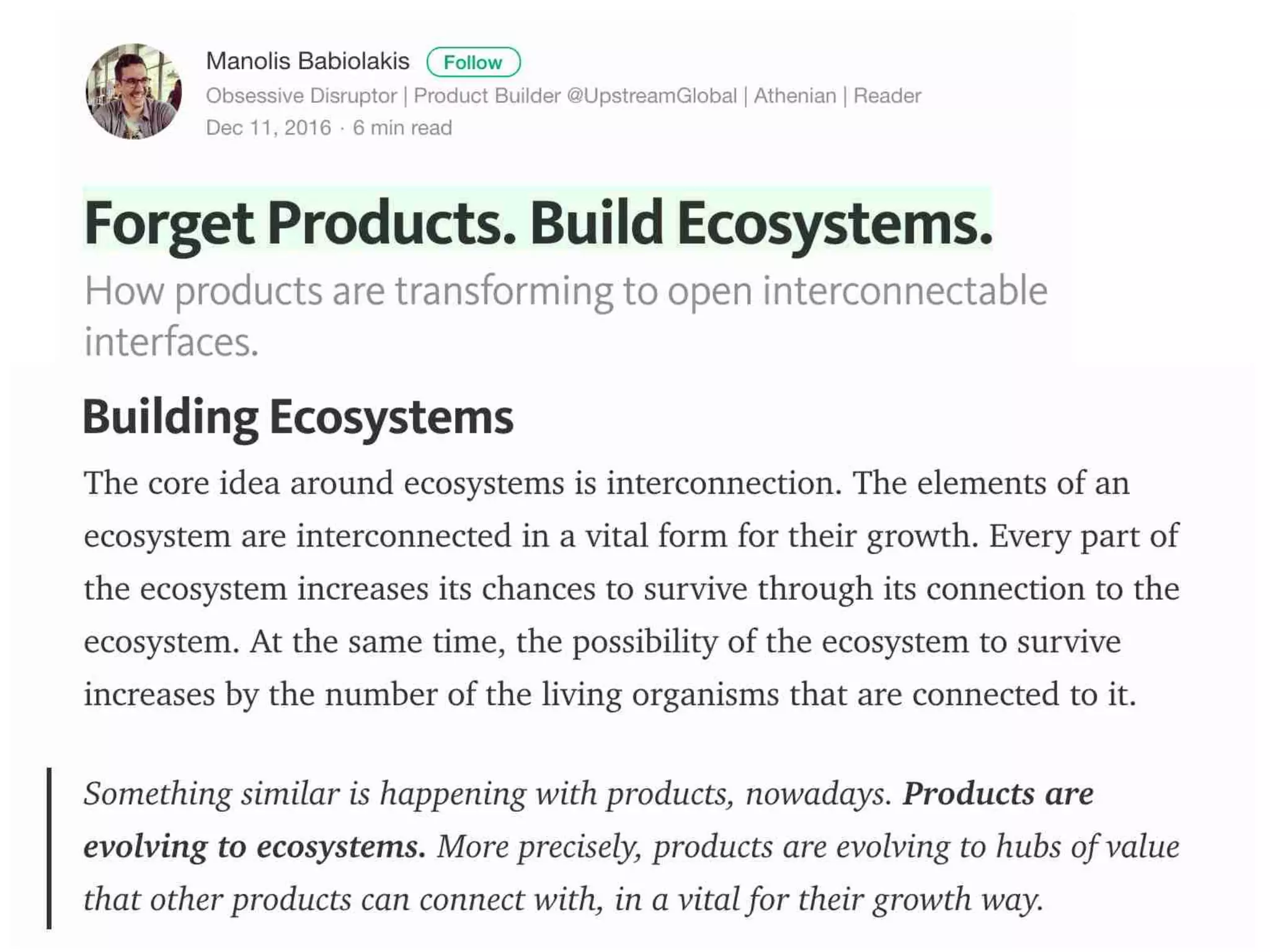Image resolution: width=1270 pixels, height=952 pixels.
Task: Click the sentence starting The core idea around
Action: pyautogui.click(x=463, y=483)
